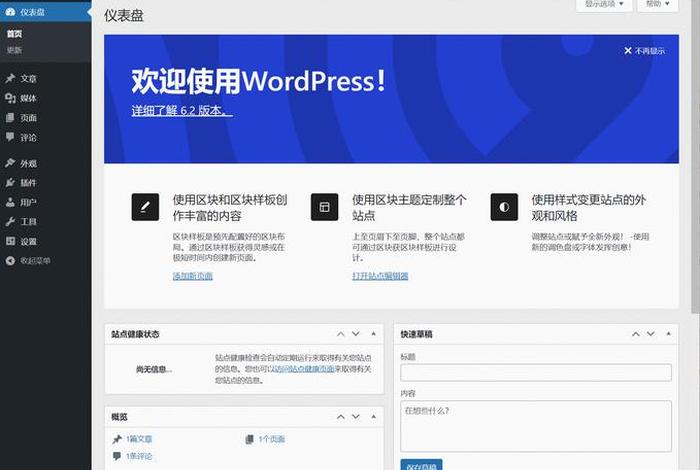Focus the 标题 title input field
700x470 pixels.
point(536,372)
